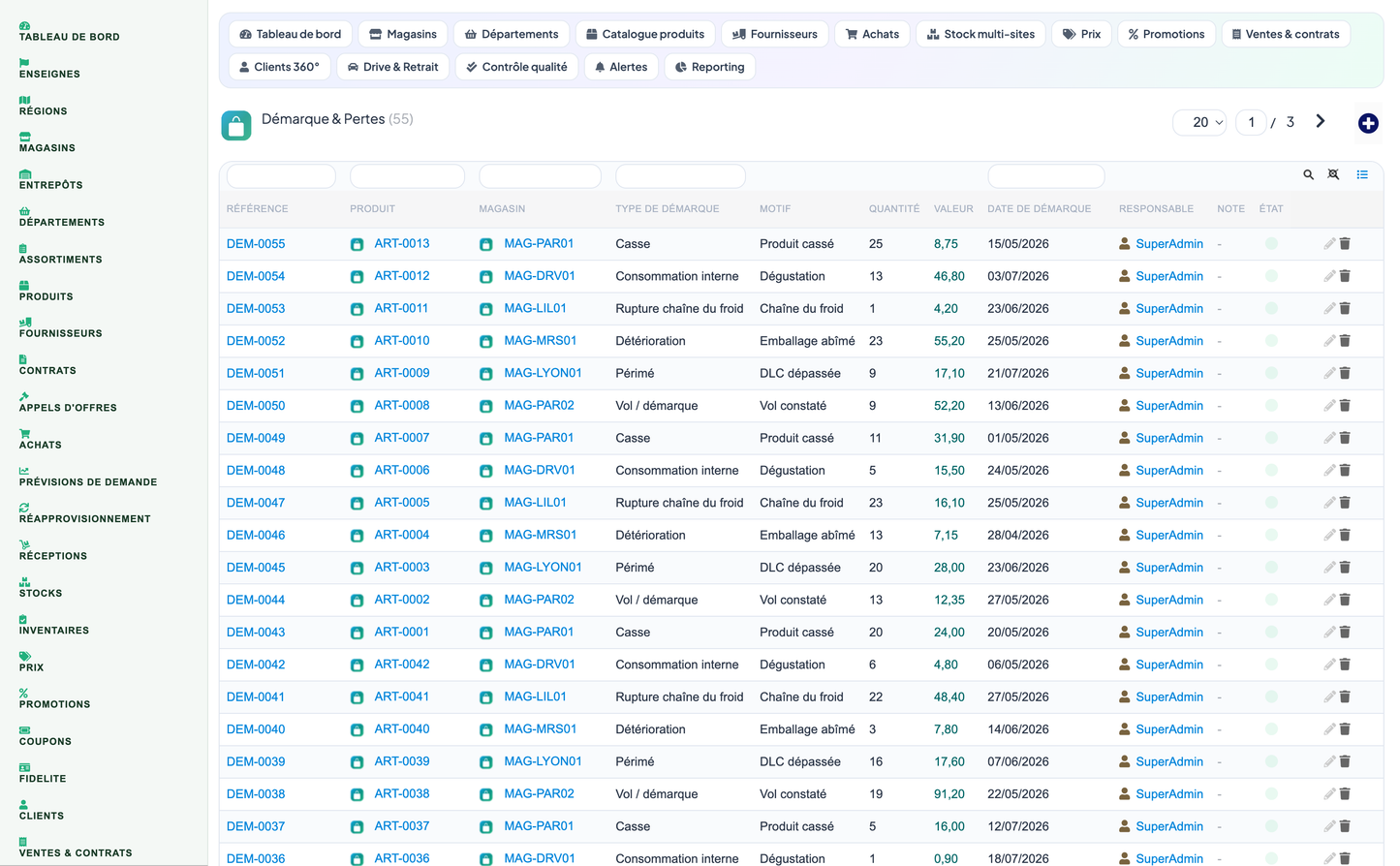Toggle the État indicator for DEM-0045
Viewport: 1400px width, 866px height.
tap(1271, 568)
